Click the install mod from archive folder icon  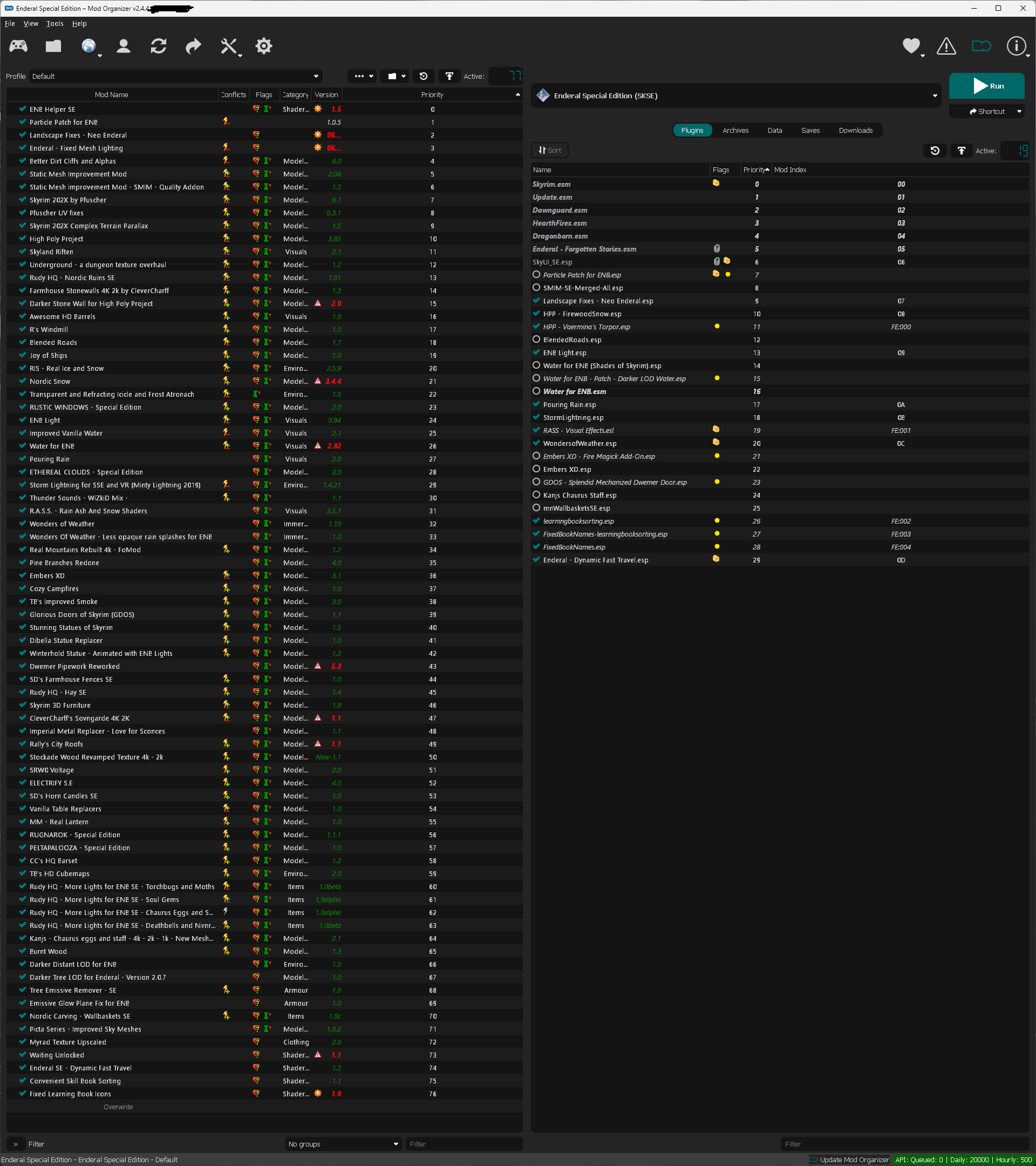[x=53, y=46]
